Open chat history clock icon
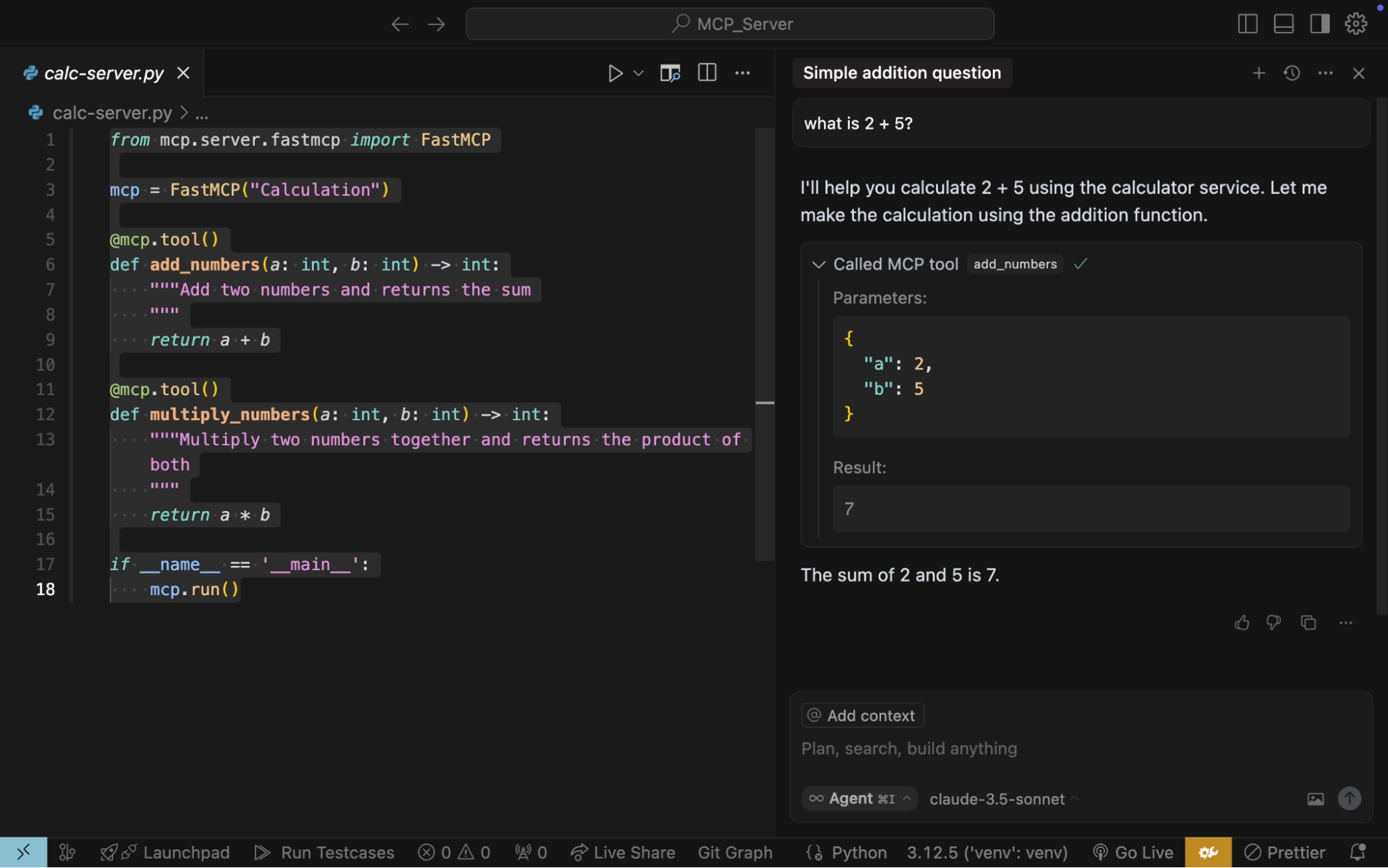Viewport: 1388px width, 868px height. tap(1291, 73)
